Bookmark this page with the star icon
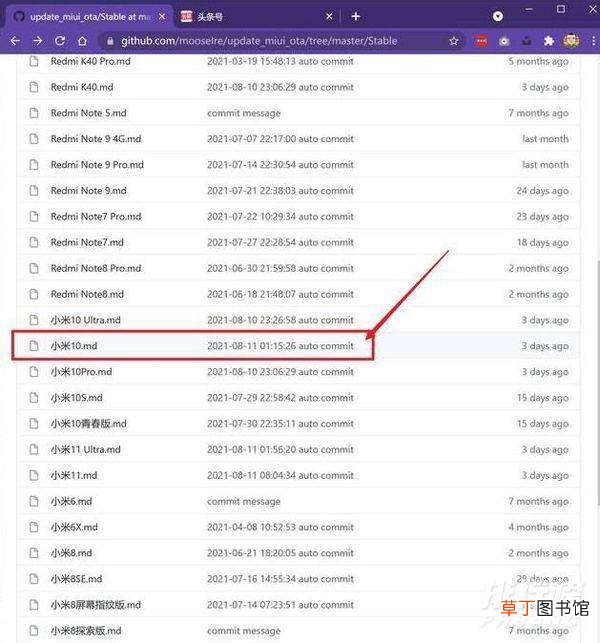 pos(454,41)
